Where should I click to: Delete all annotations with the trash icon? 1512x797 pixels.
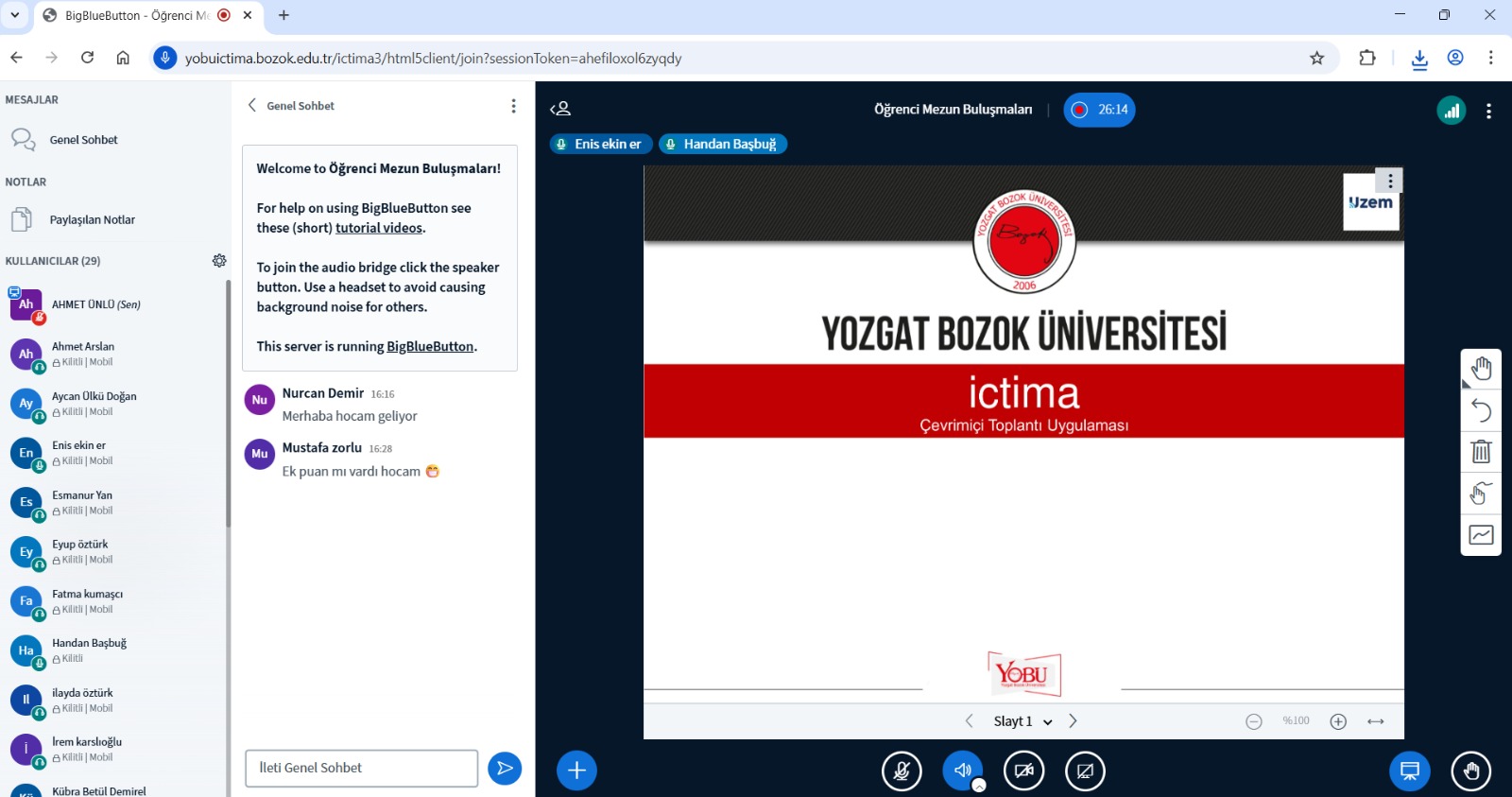(1481, 451)
